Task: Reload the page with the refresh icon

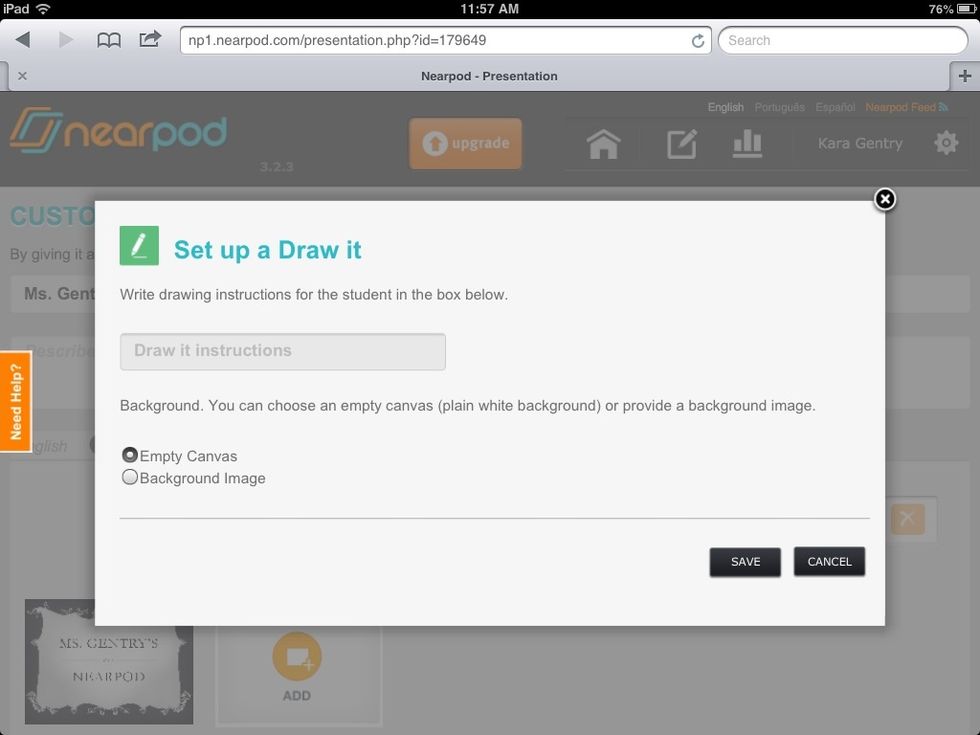Action: tap(697, 40)
